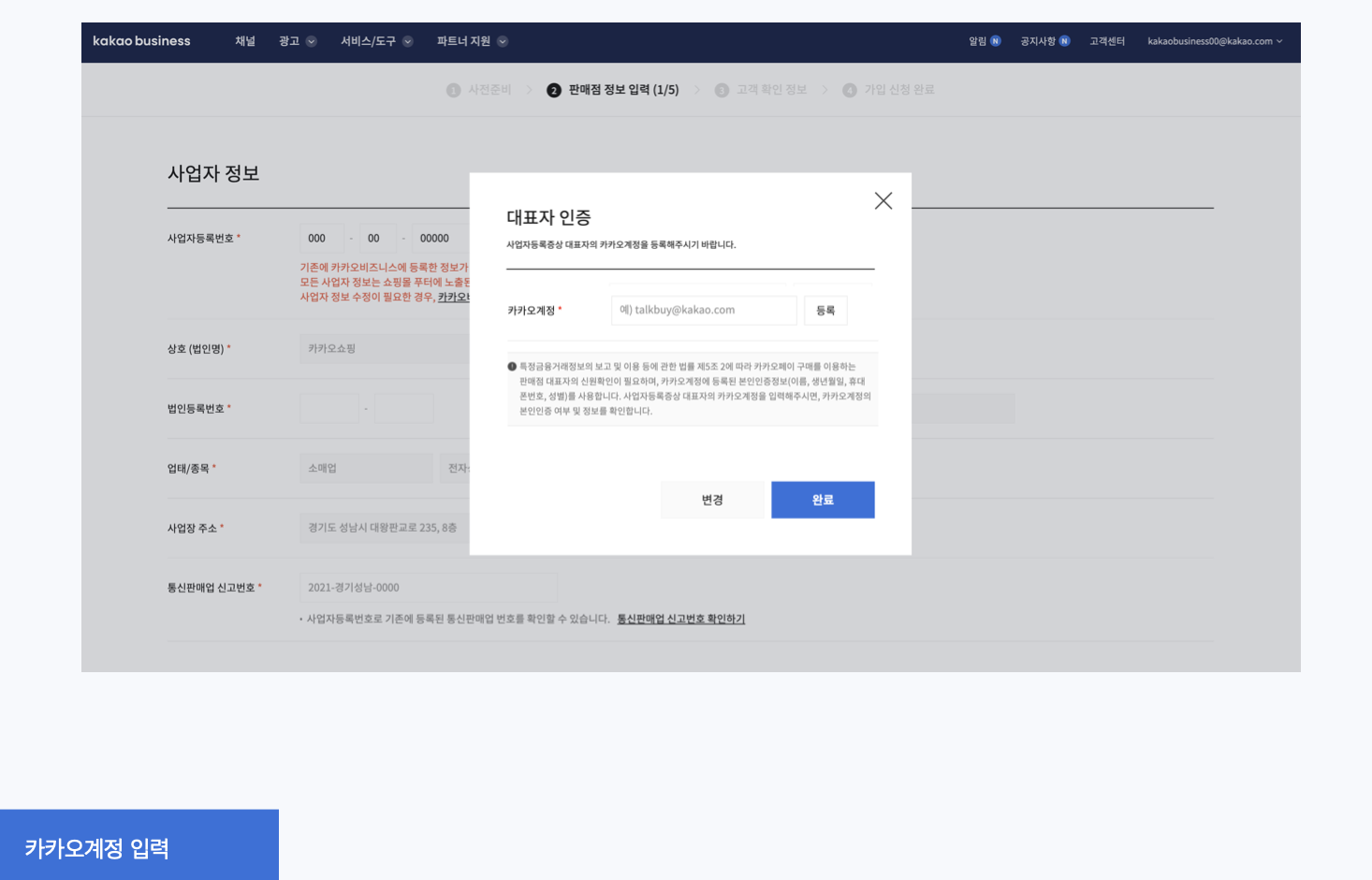Click the 상호 (법인명) field
This screenshot has height=880, width=1372.
click(x=385, y=348)
